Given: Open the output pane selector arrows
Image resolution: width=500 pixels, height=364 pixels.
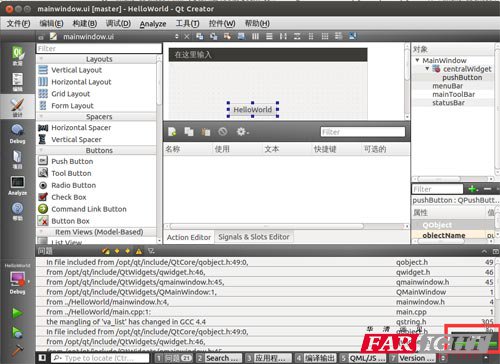Looking at the screenshot, I should pyautogui.click(x=443, y=358).
